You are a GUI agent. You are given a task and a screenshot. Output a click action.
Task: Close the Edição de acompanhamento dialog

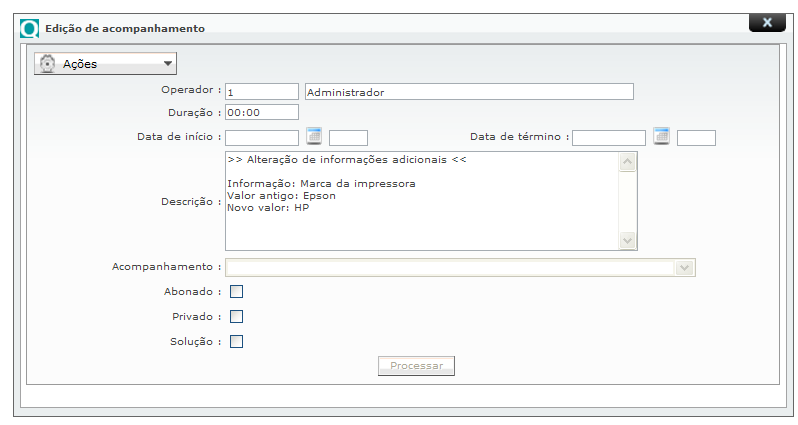(x=767, y=22)
